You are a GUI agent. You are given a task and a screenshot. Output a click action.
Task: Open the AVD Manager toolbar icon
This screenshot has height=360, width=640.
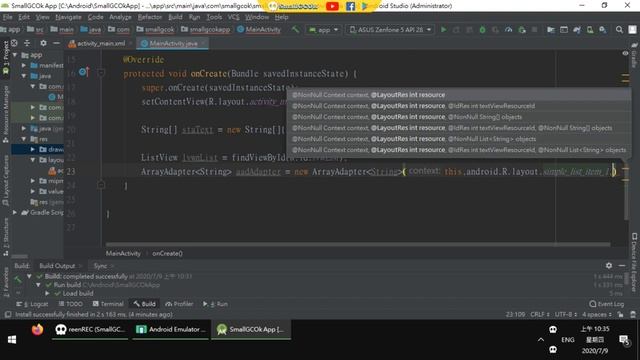pyautogui.click(x=590, y=29)
